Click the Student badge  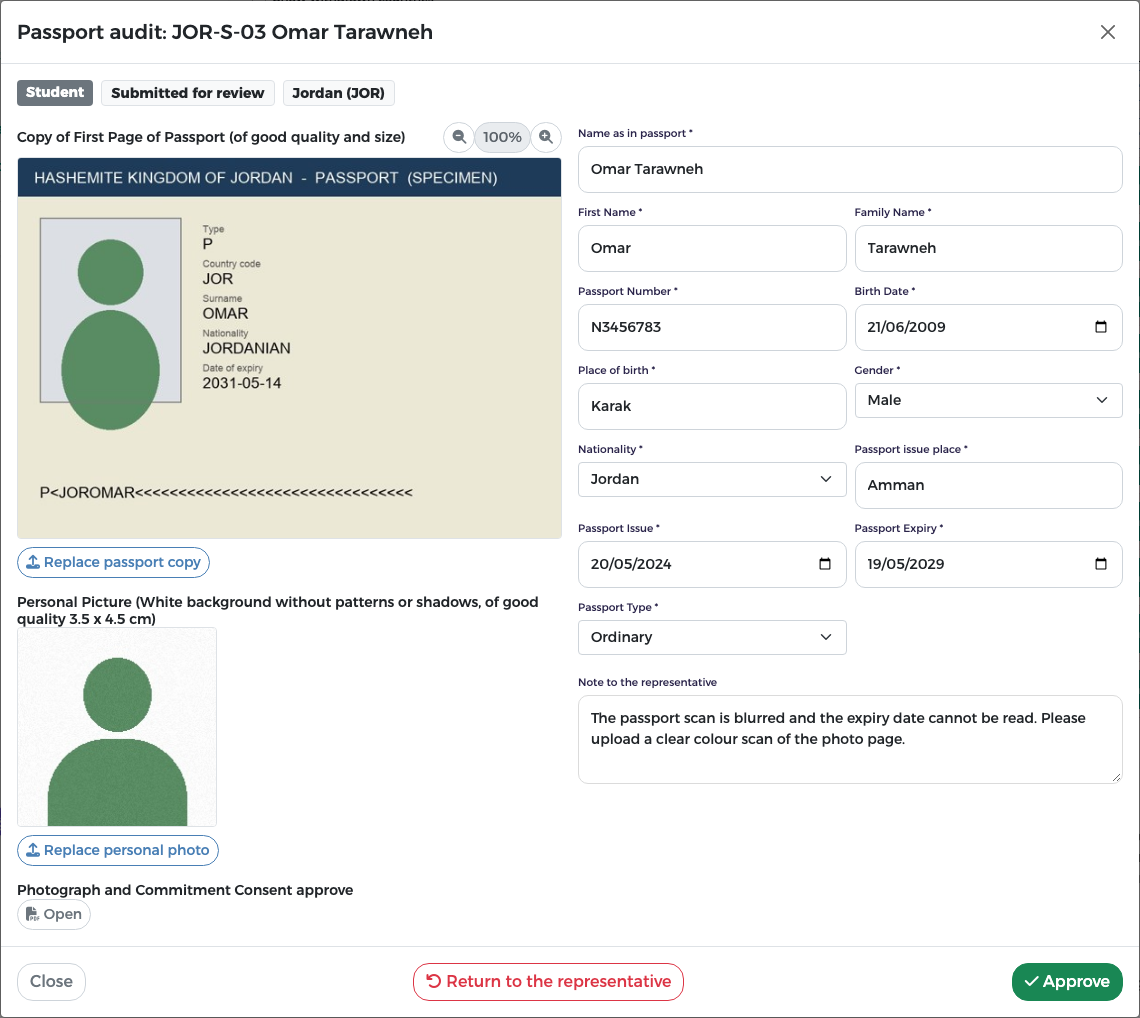click(x=55, y=92)
